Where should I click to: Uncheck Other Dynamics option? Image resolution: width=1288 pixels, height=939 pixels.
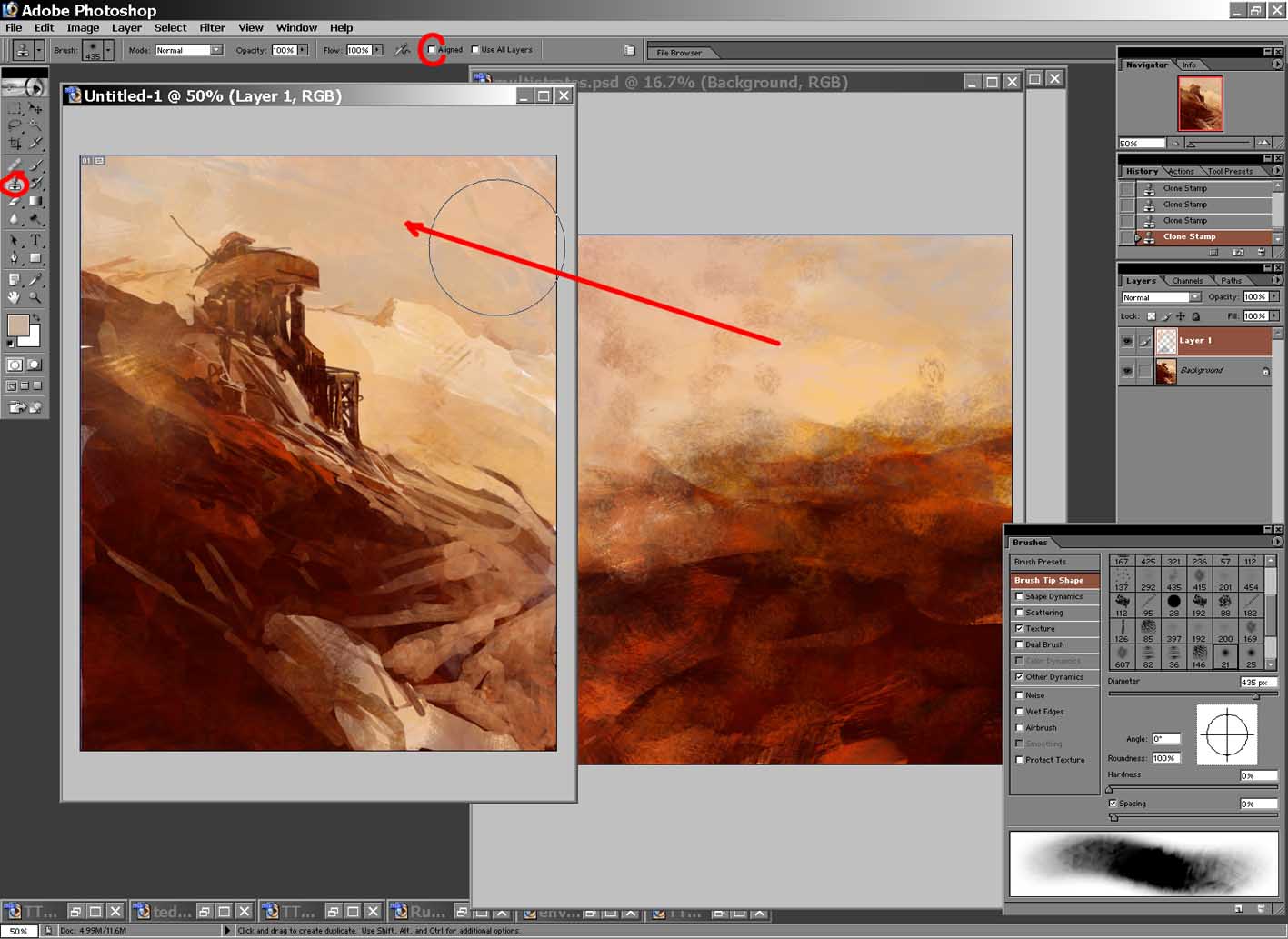[1019, 677]
